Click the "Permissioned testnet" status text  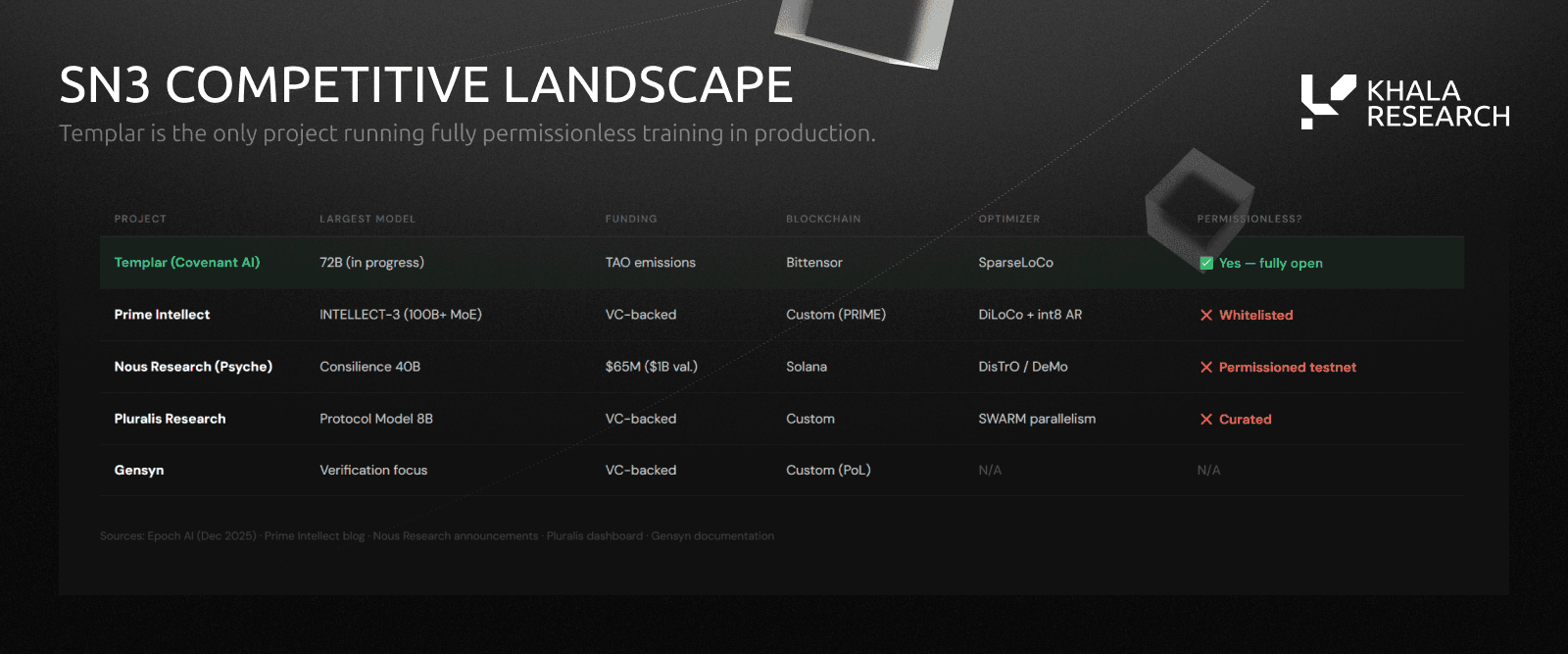[1288, 367]
